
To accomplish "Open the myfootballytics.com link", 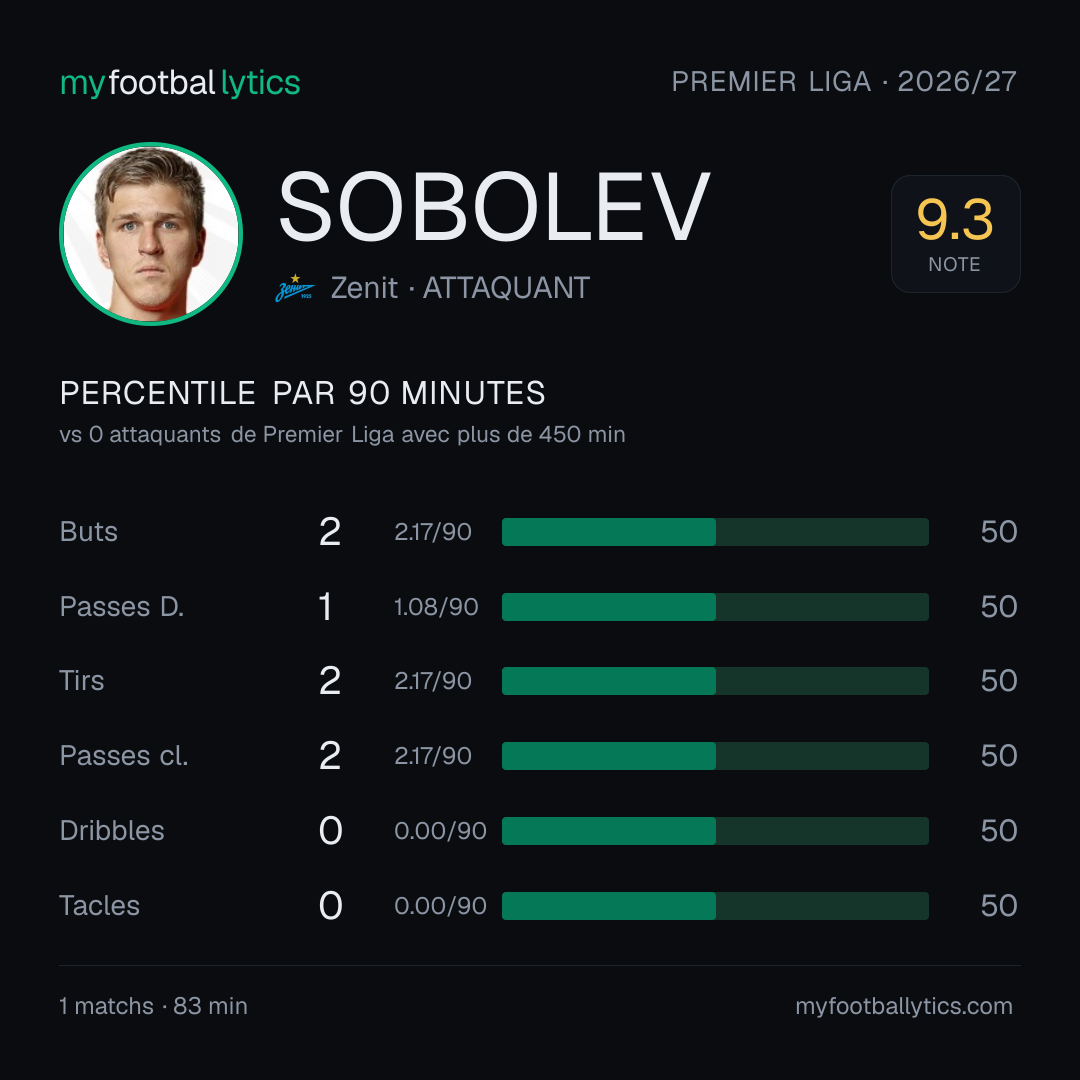I will 904,1006.
